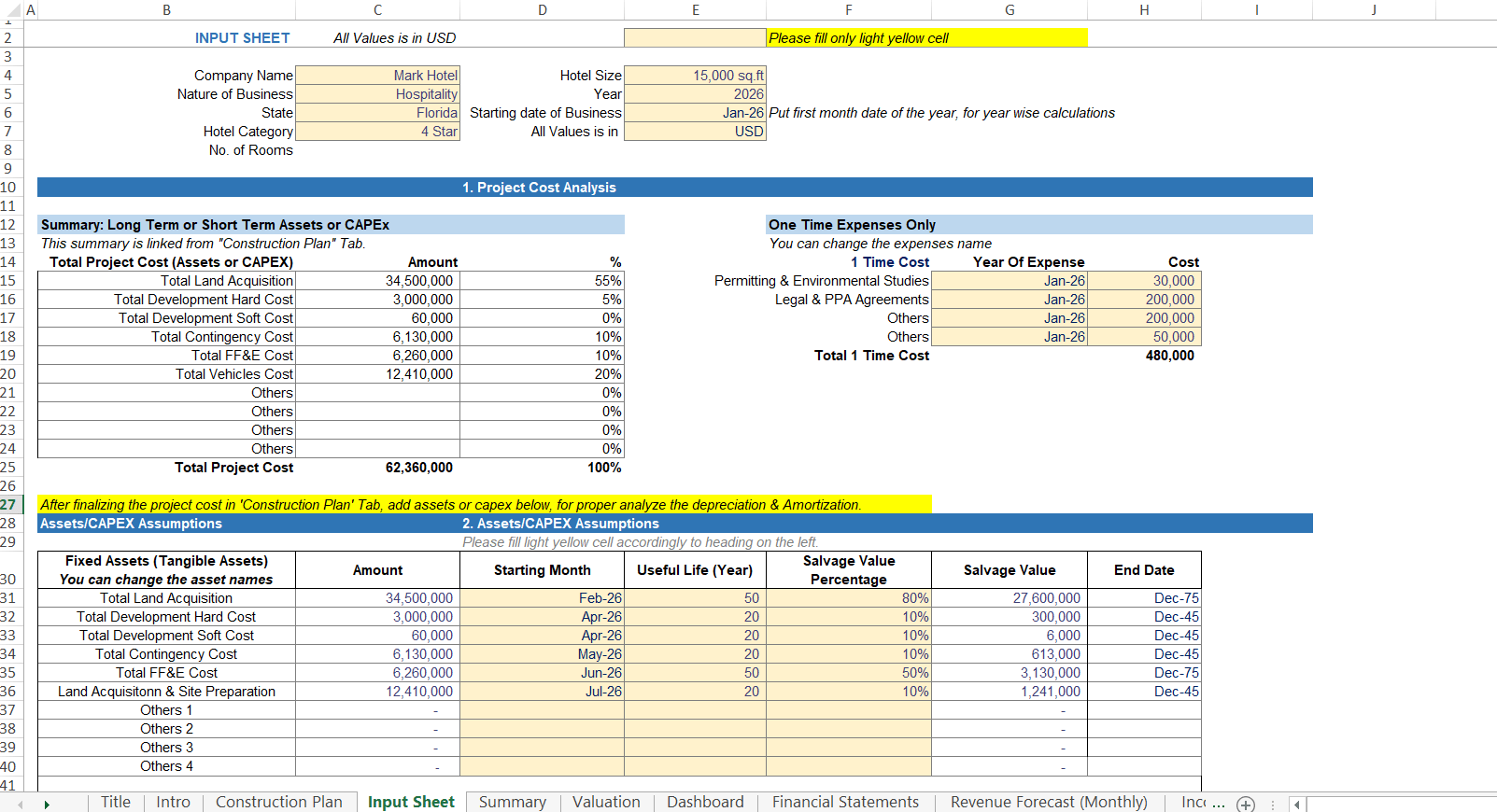Screen dimensions: 1497x812
Task: Select 'INPUT SHEET' title cell
Action: click(x=242, y=38)
